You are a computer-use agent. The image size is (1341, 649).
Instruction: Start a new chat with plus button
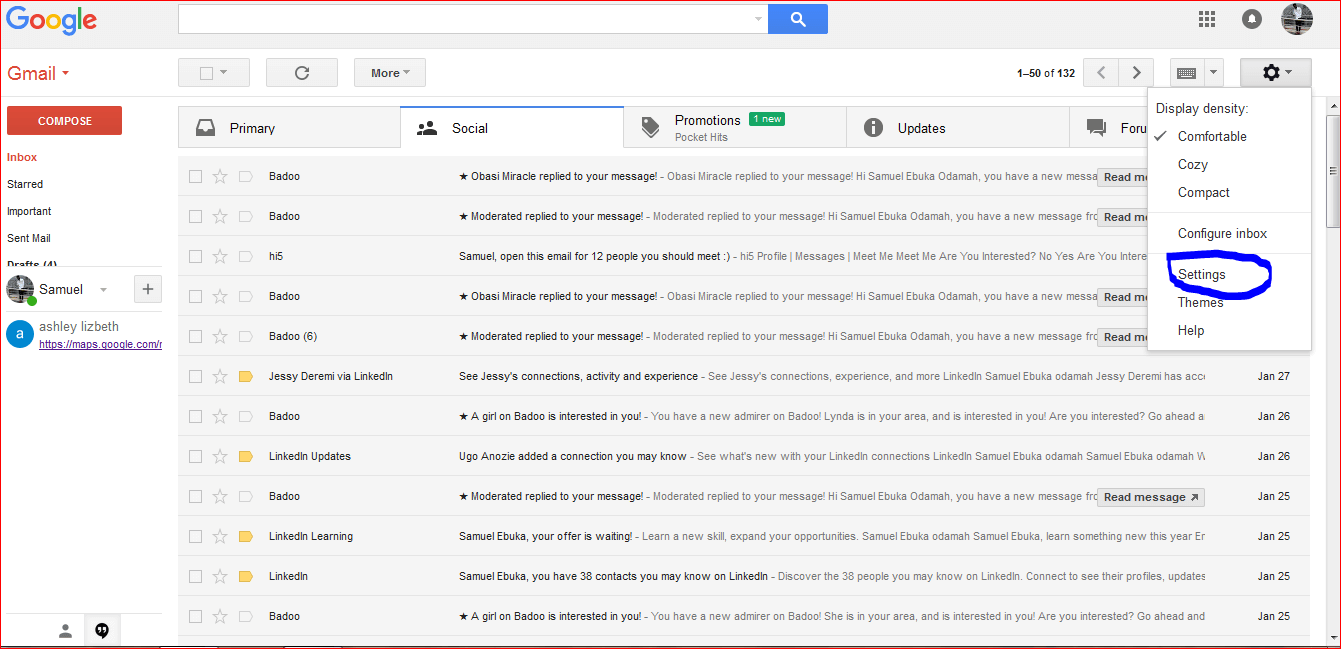pyautogui.click(x=148, y=289)
